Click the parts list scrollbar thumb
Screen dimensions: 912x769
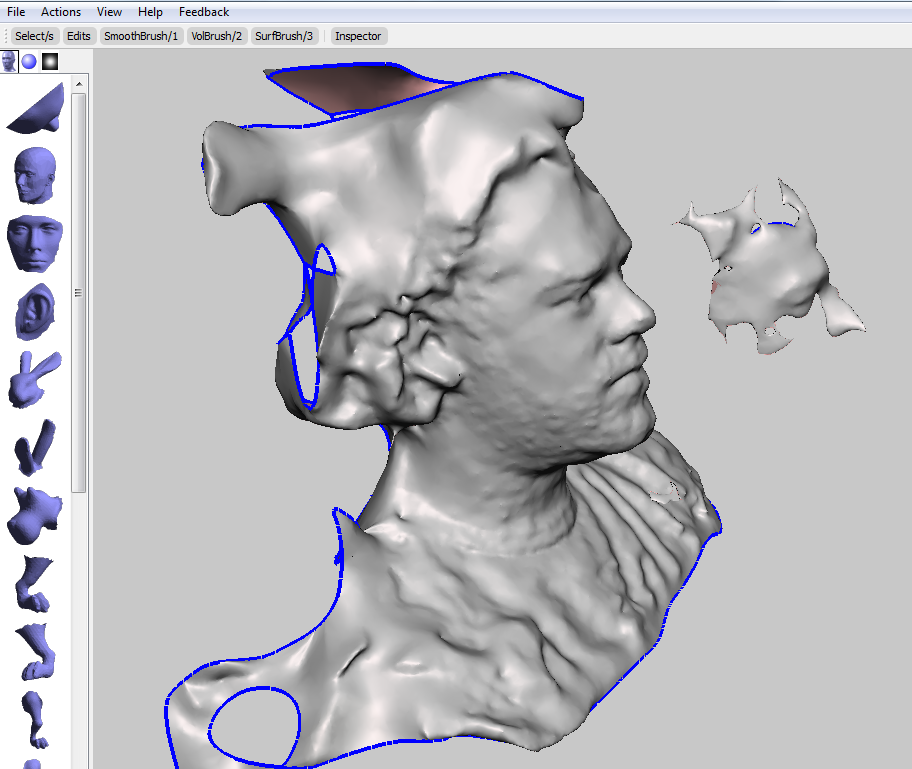[79, 293]
